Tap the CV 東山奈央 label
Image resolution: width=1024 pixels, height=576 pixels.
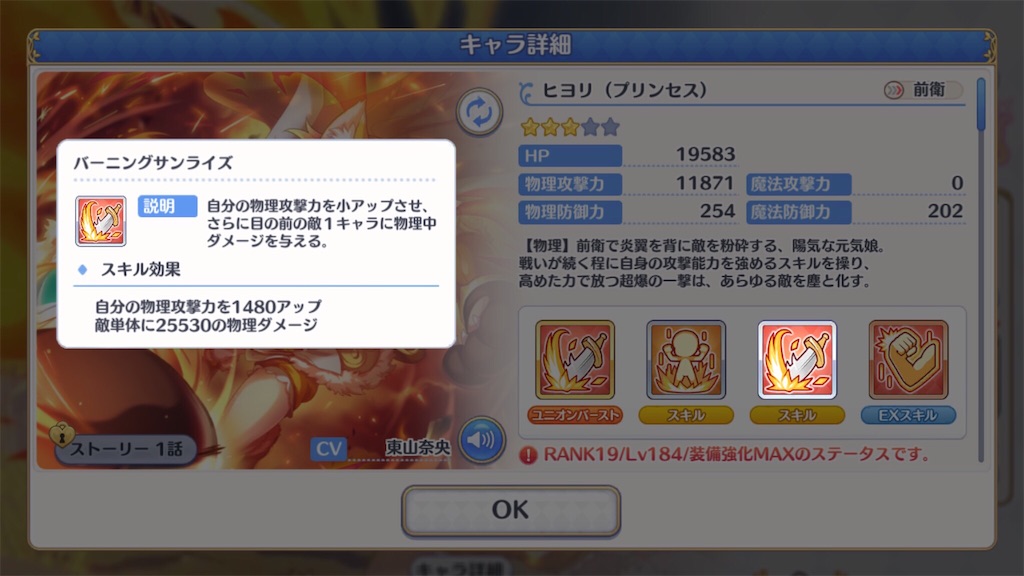pyautogui.click(x=381, y=448)
